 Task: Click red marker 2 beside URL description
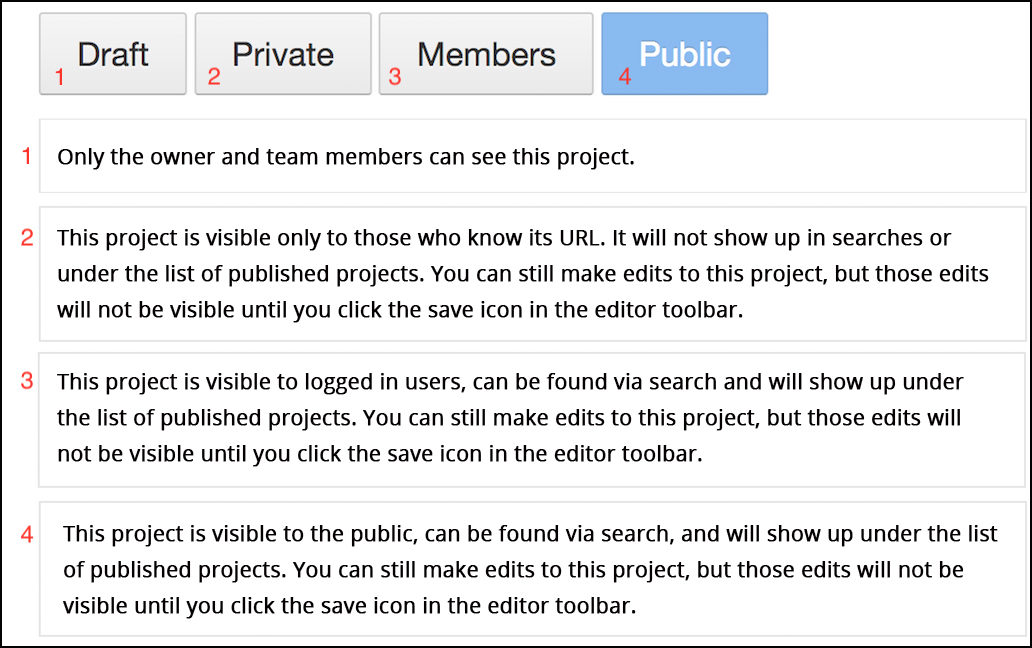(x=27, y=237)
